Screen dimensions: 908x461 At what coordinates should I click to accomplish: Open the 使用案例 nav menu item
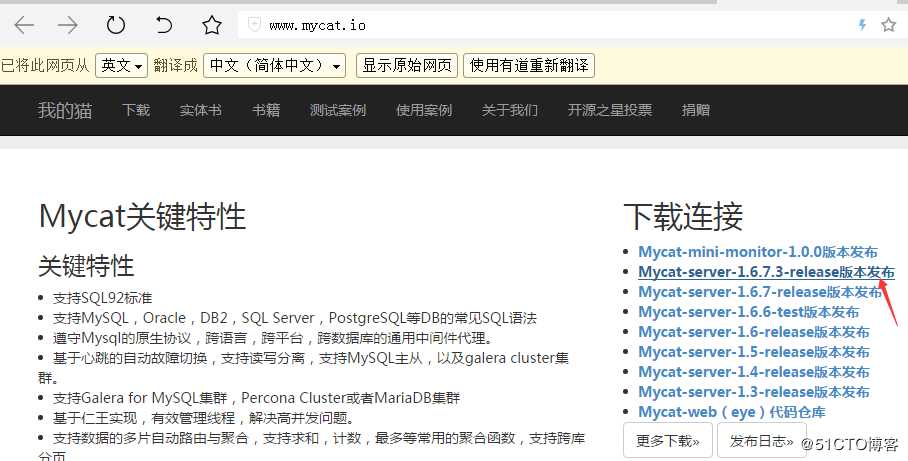(424, 110)
